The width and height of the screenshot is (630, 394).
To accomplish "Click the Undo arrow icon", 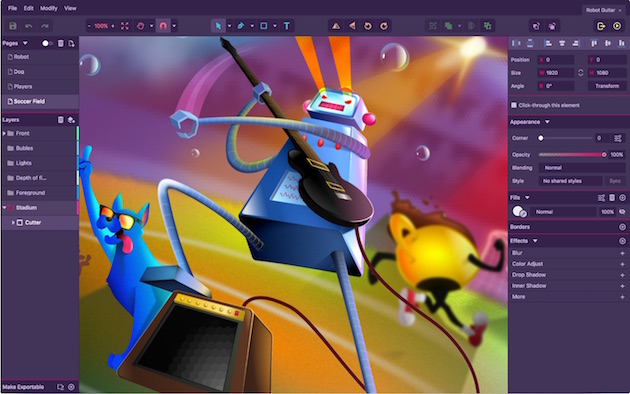I will coord(29,26).
